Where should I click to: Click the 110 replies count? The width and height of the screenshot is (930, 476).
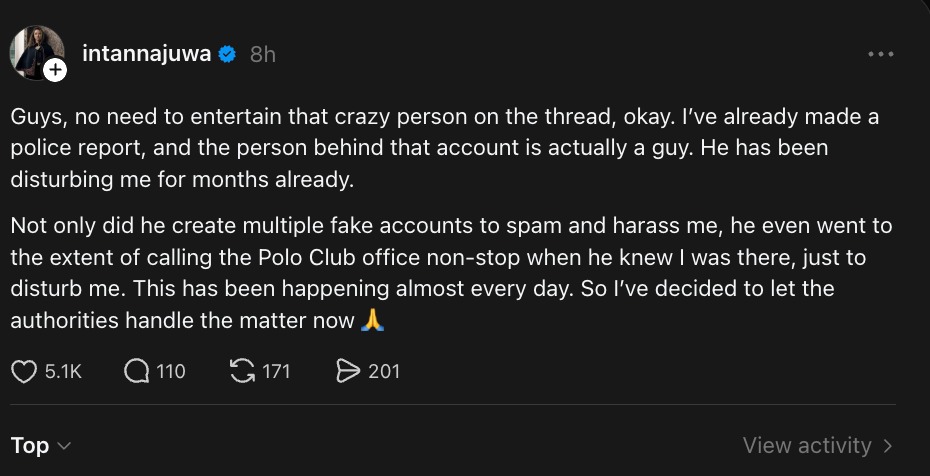(171, 371)
